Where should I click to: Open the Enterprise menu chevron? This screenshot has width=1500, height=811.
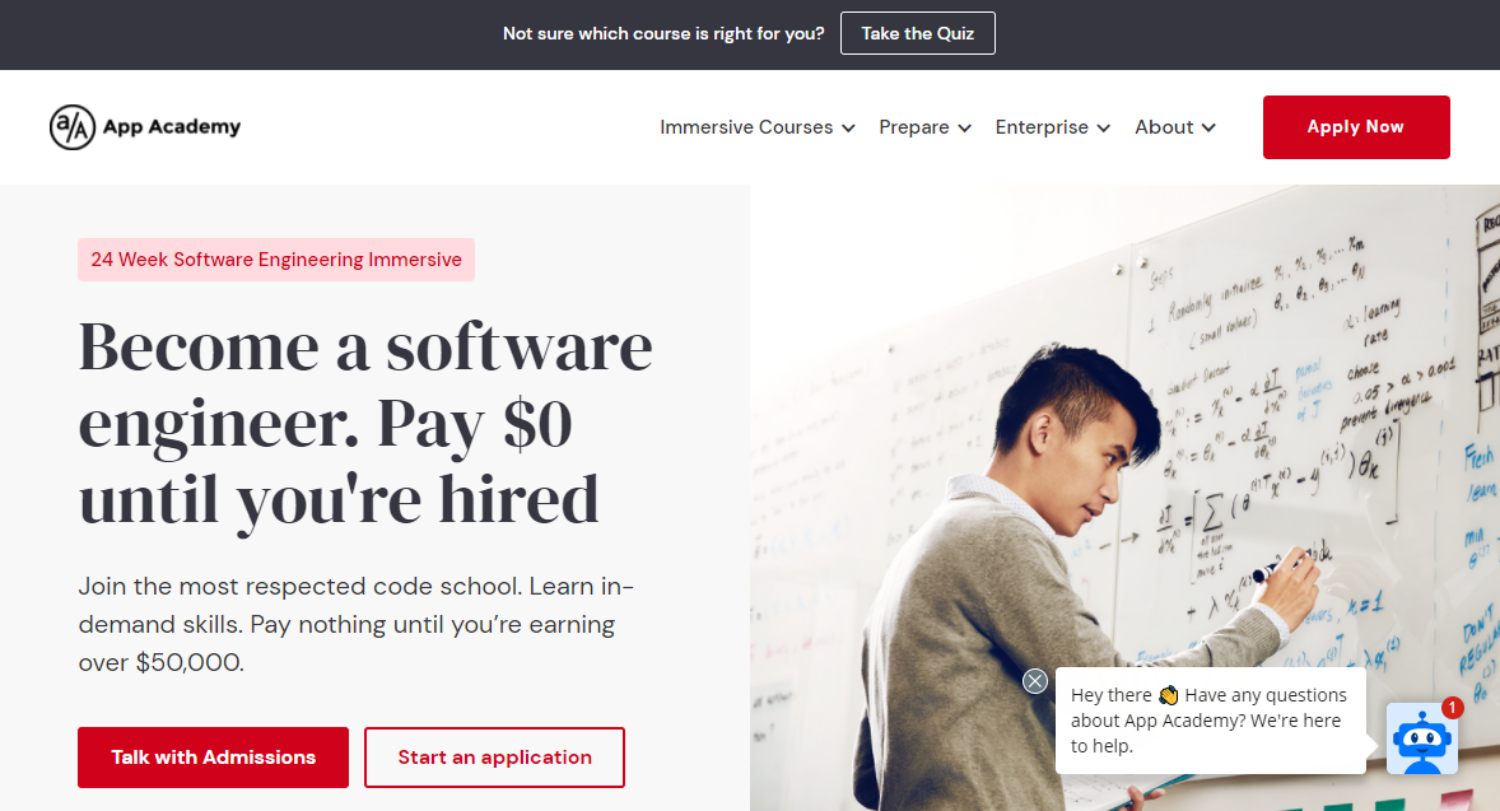pyautogui.click(x=1103, y=128)
